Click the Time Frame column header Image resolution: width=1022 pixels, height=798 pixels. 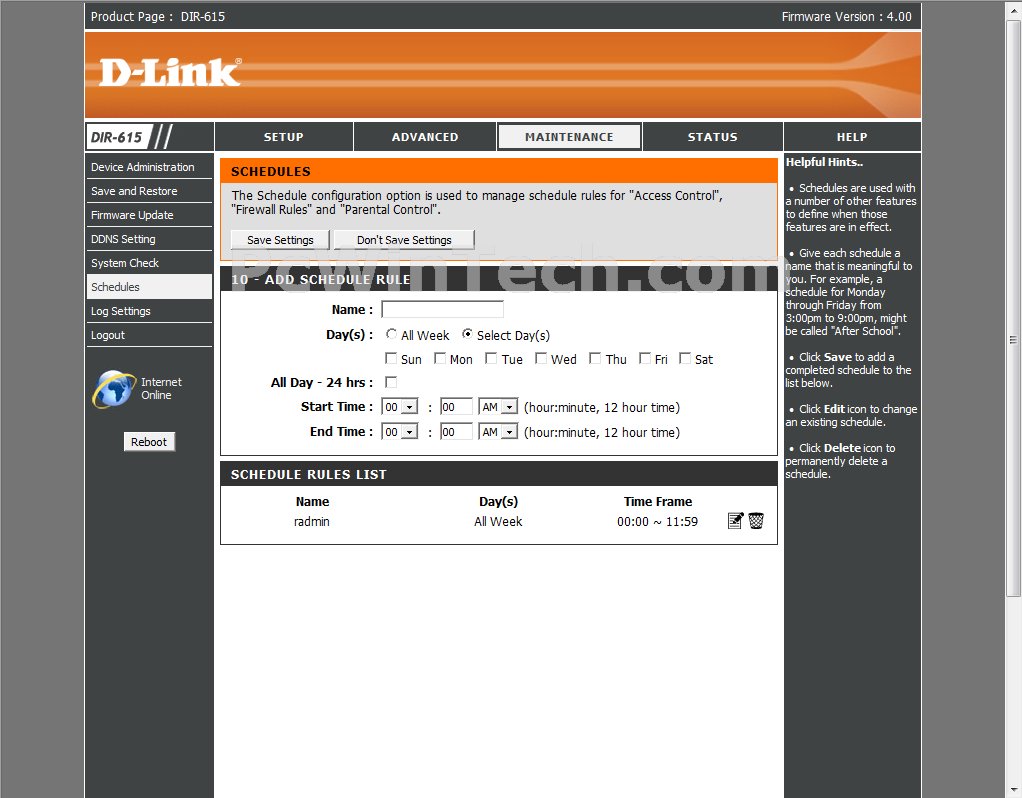coord(658,501)
